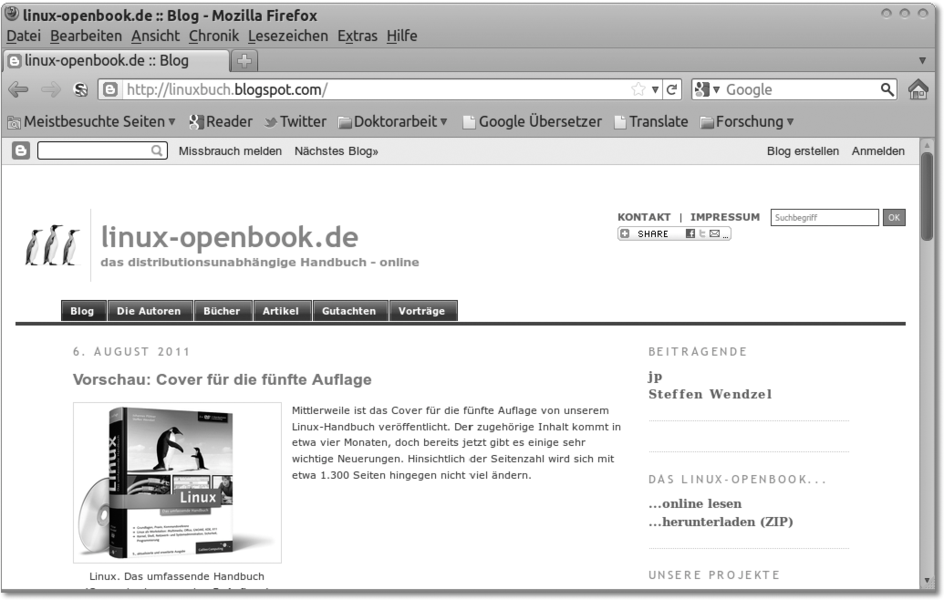Go to the Firefox home page icon

(917, 90)
